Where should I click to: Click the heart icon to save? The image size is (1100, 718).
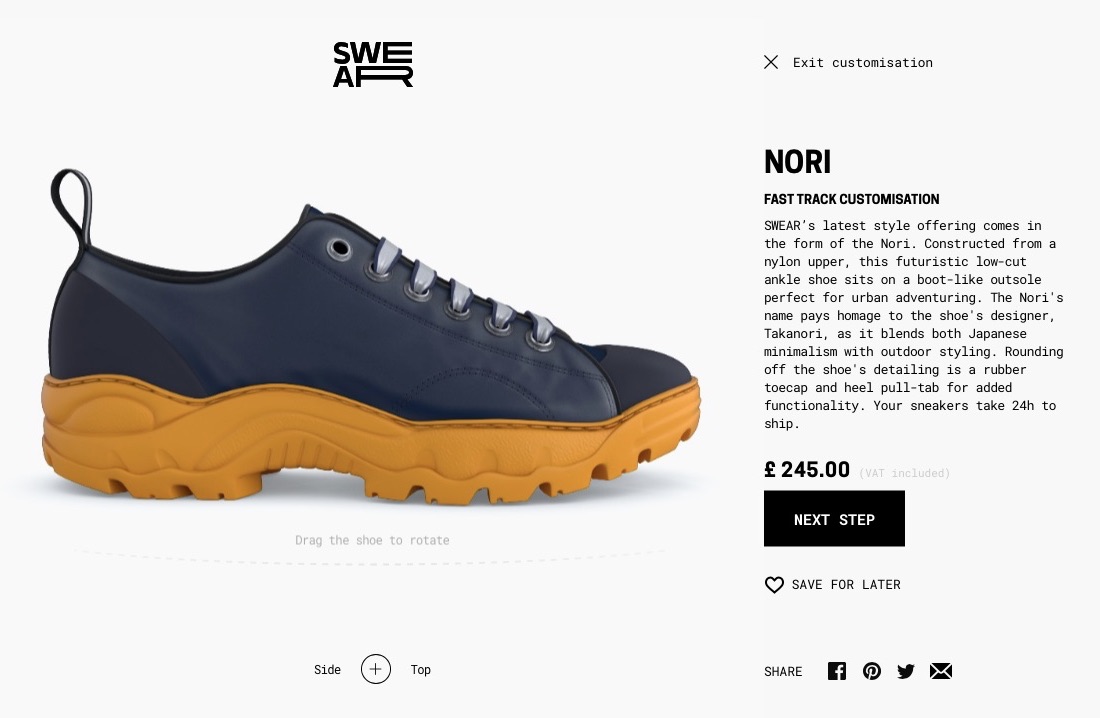tap(774, 585)
